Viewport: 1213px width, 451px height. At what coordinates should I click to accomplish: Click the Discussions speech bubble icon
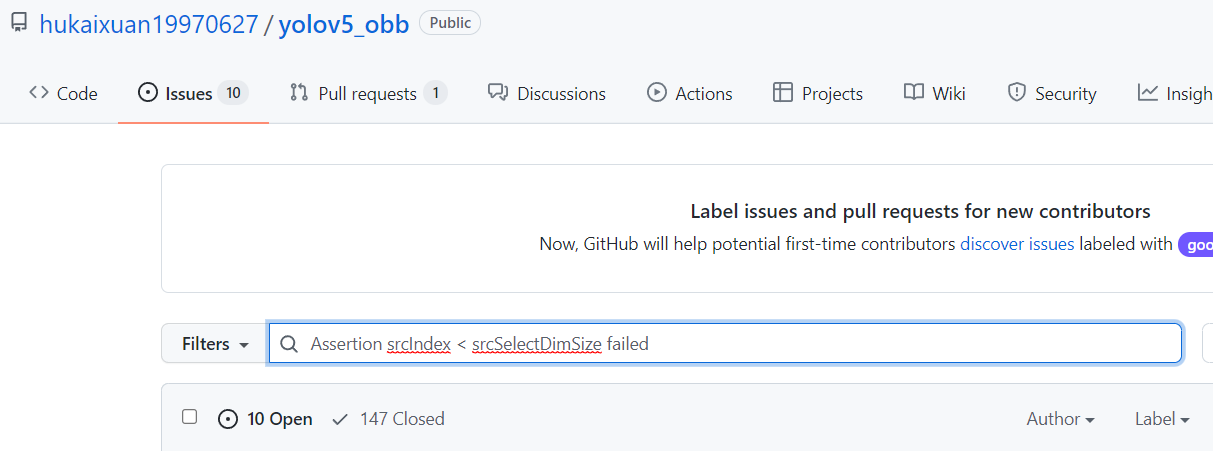coord(497,93)
